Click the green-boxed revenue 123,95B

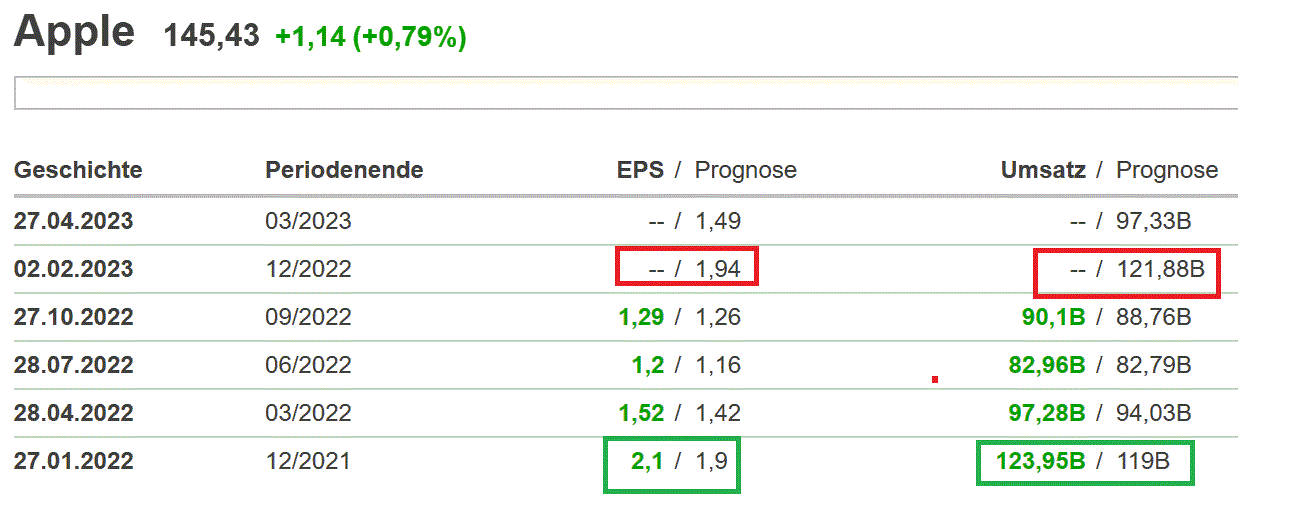click(1041, 461)
